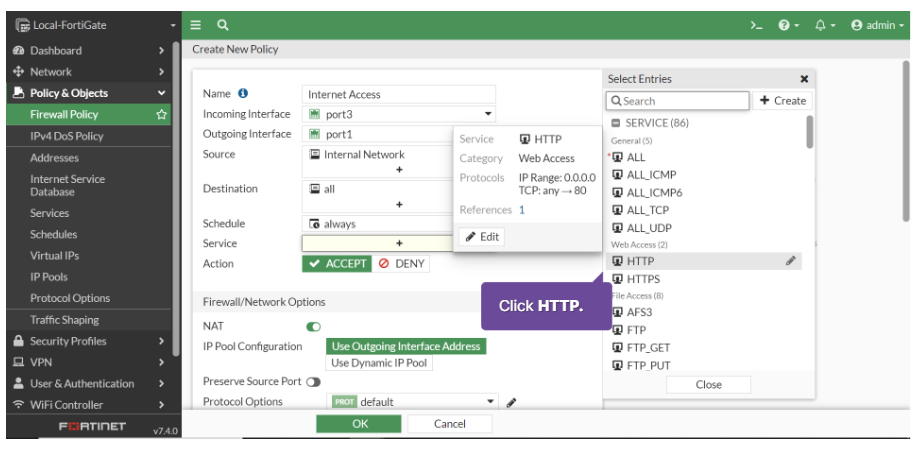Click the search magnifier in top bar
Viewport: 920px width, 450px height.
point(222,25)
